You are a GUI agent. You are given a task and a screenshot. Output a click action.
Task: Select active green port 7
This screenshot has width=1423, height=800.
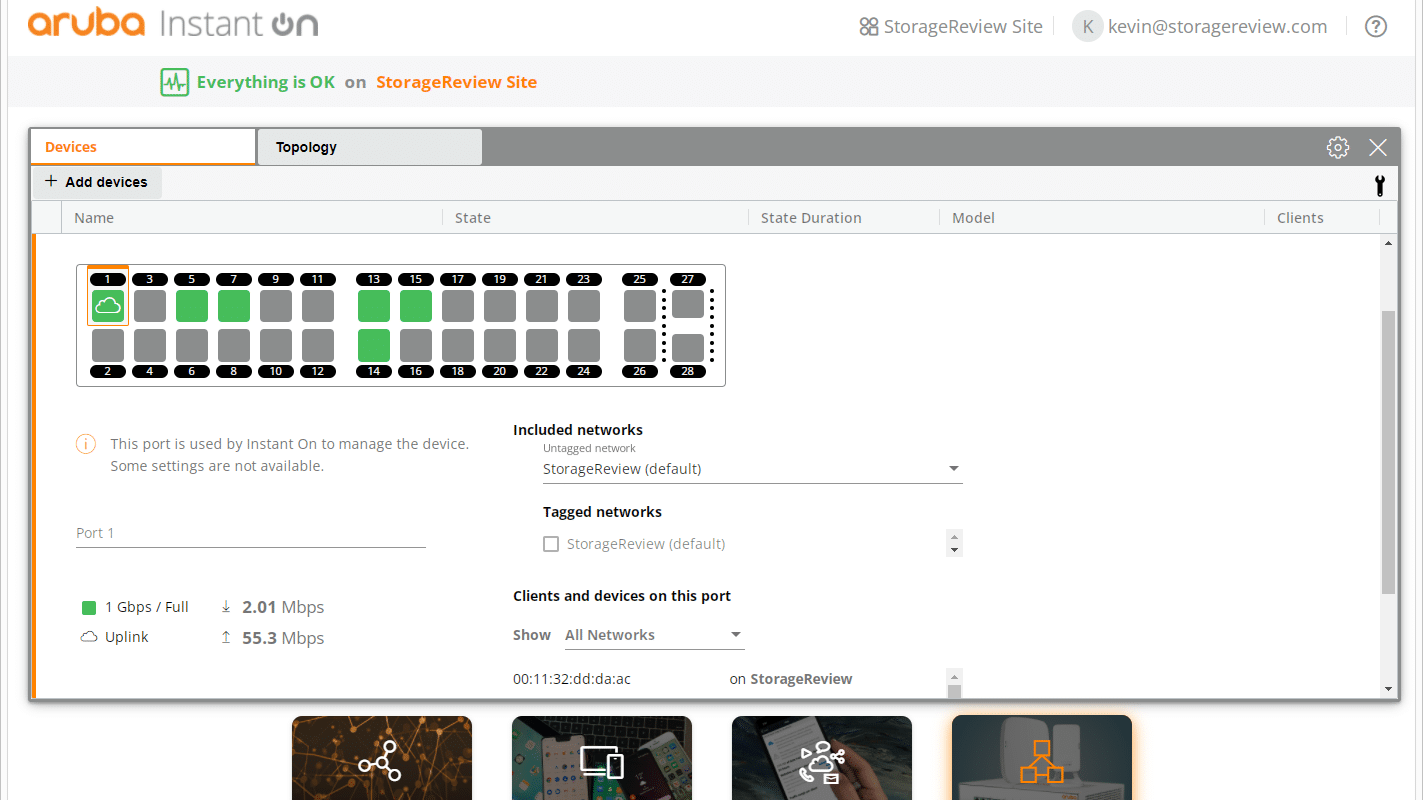(234, 306)
